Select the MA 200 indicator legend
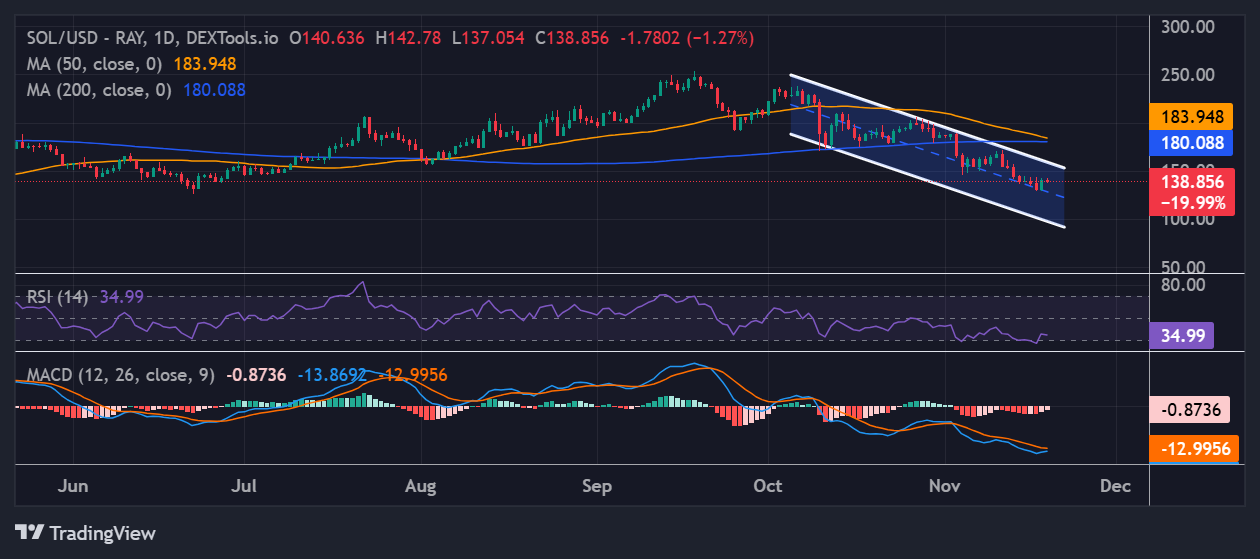Screen dimensions: 1260x559 click(x=101, y=89)
